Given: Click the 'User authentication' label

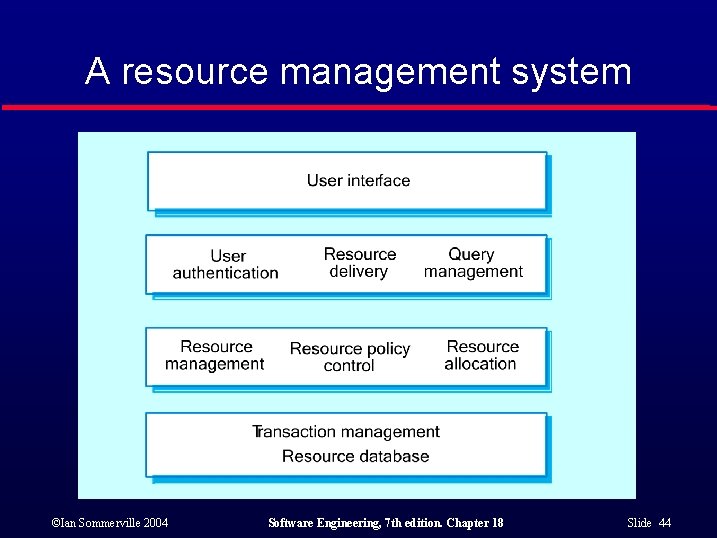Looking at the screenshot, I should point(226,264).
